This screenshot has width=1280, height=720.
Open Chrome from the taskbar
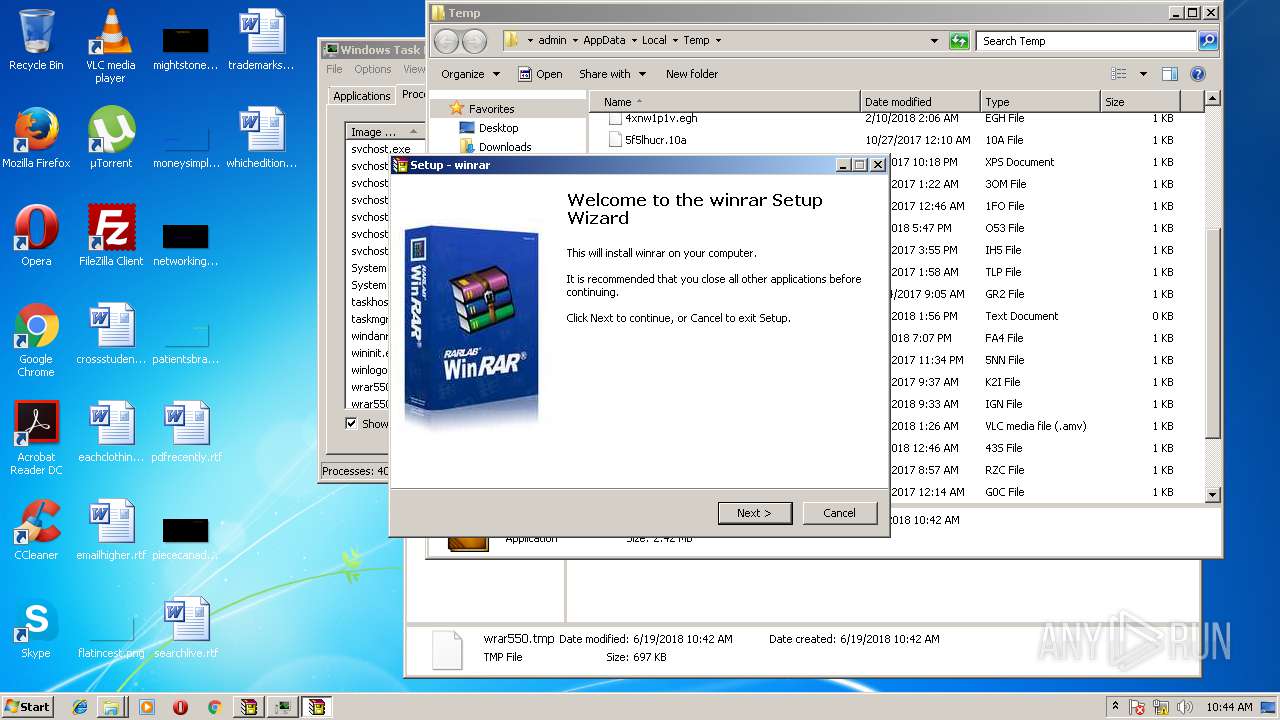tap(214, 707)
